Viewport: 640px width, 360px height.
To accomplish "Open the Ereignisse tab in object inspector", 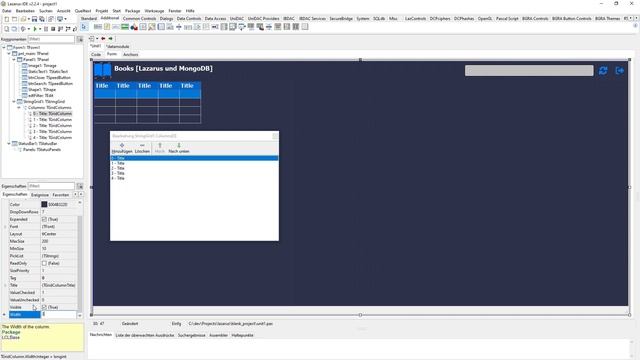I will (x=40, y=195).
